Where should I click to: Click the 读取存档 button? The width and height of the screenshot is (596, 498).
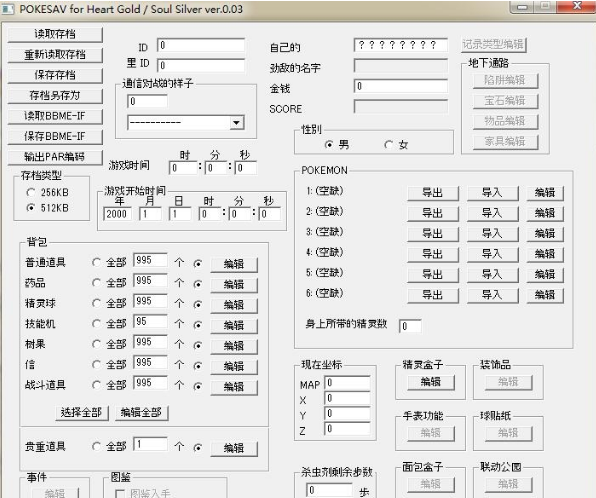pos(55,34)
